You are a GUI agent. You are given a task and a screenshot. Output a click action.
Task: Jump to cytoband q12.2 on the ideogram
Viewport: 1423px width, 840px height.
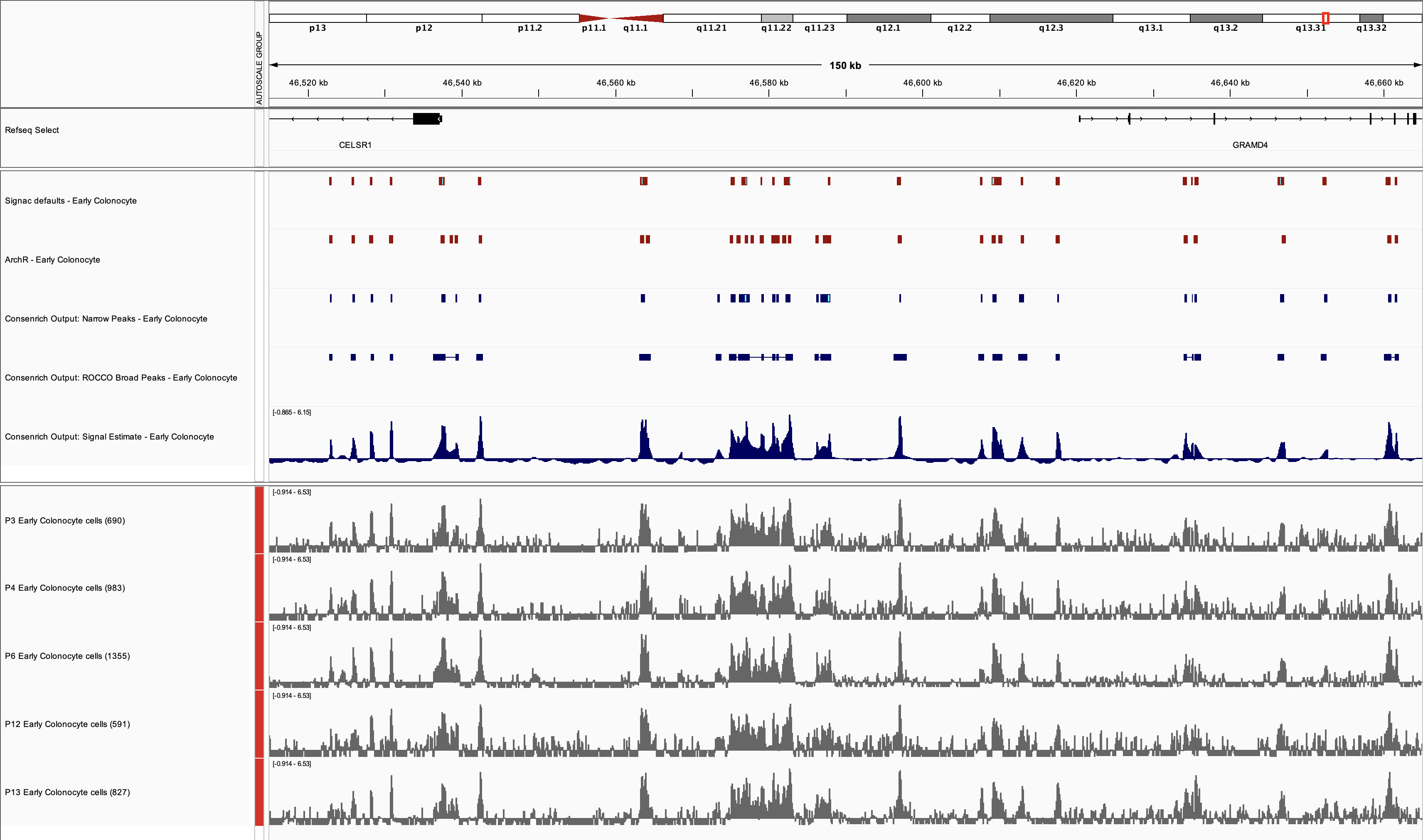point(960,18)
